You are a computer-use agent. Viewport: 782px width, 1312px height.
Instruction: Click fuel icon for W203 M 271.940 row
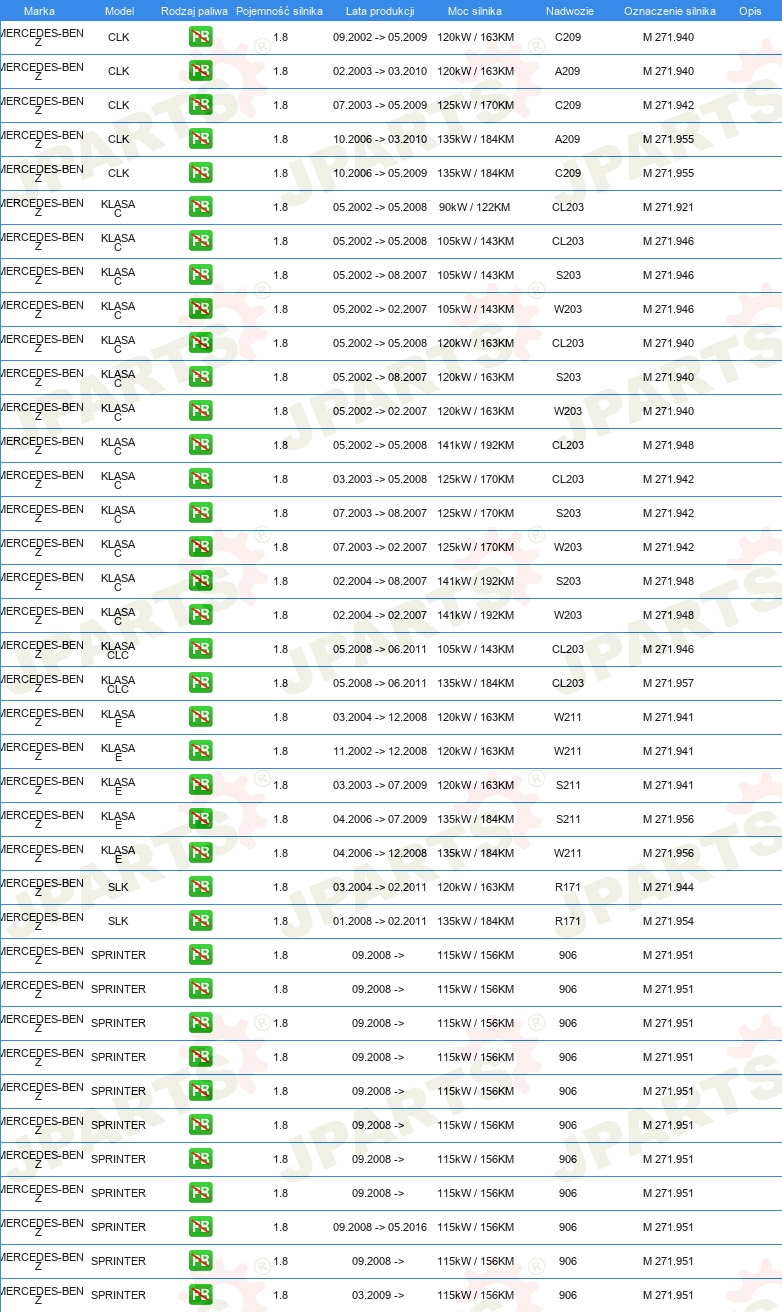point(200,412)
